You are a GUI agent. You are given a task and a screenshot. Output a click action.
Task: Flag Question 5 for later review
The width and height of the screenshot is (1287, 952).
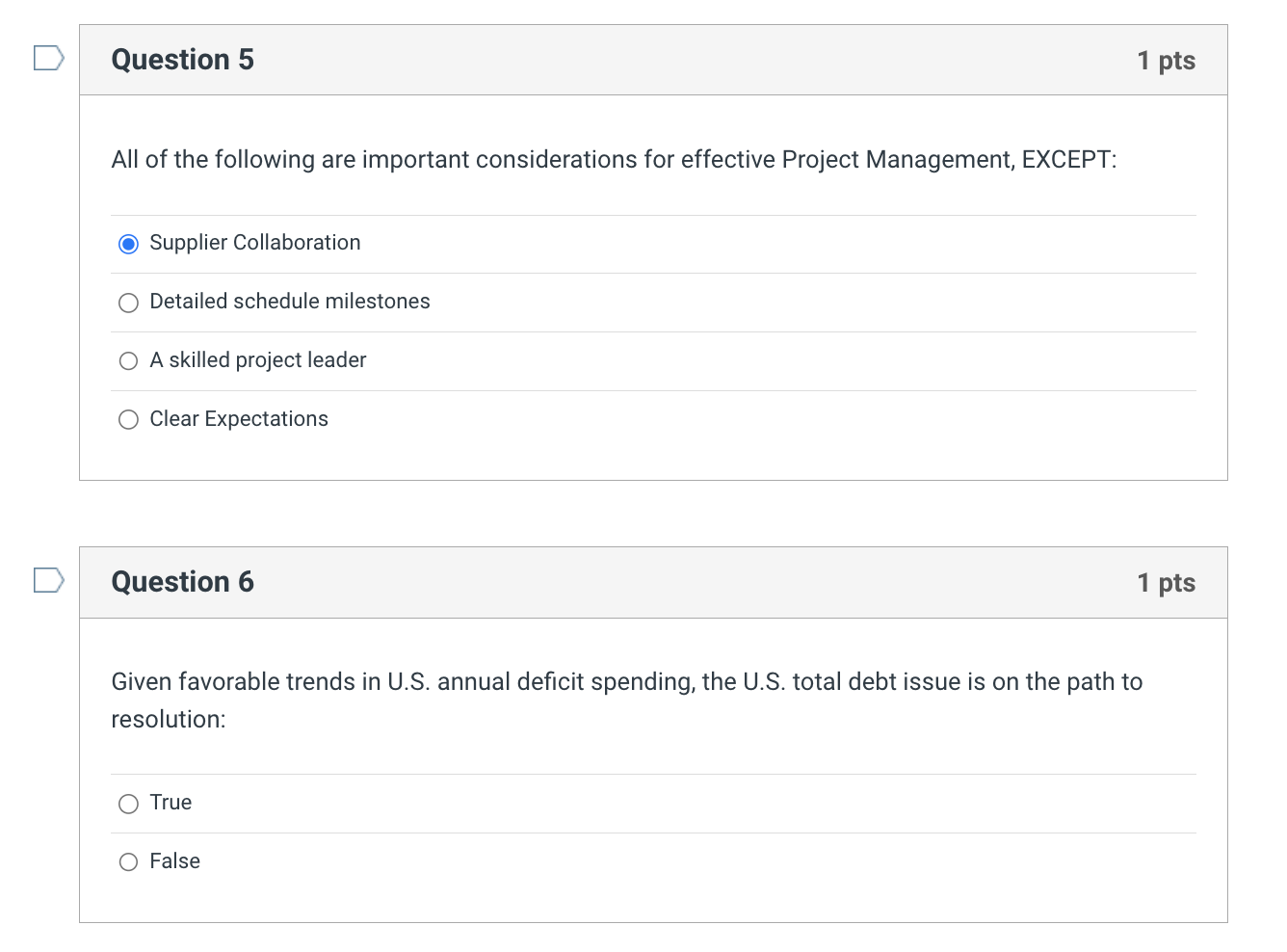(48, 59)
